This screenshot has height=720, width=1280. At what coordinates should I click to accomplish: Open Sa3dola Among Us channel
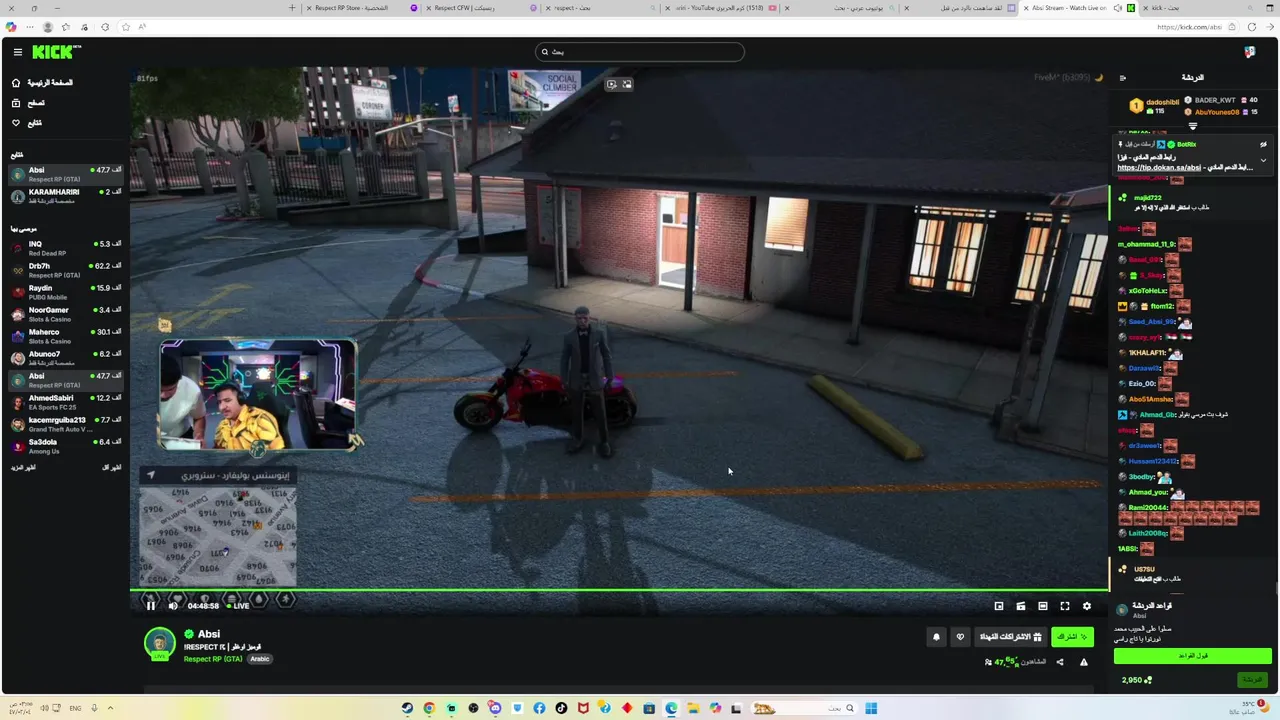(65, 446)
